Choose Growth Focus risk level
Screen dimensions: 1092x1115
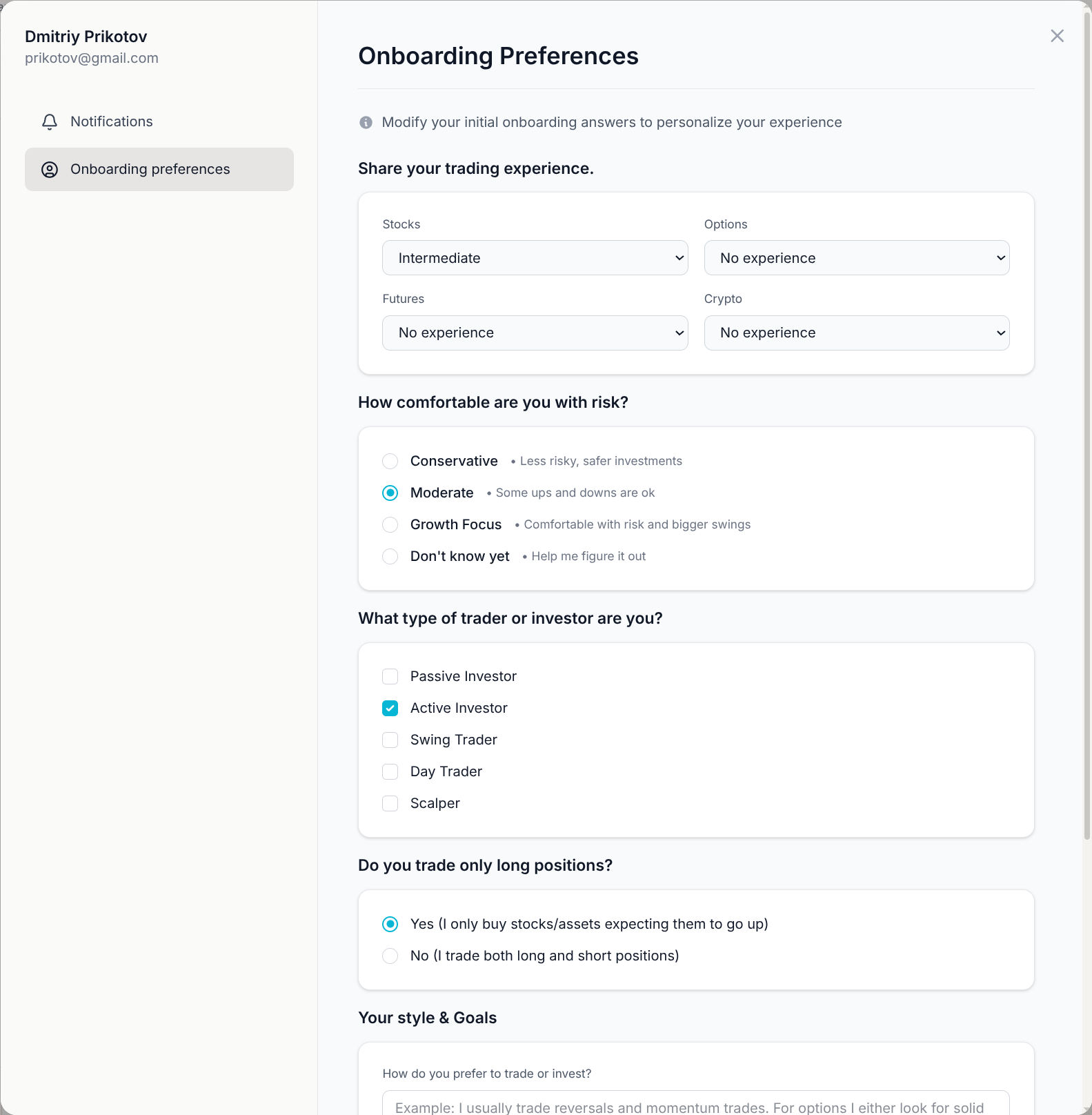coord(390,525)
